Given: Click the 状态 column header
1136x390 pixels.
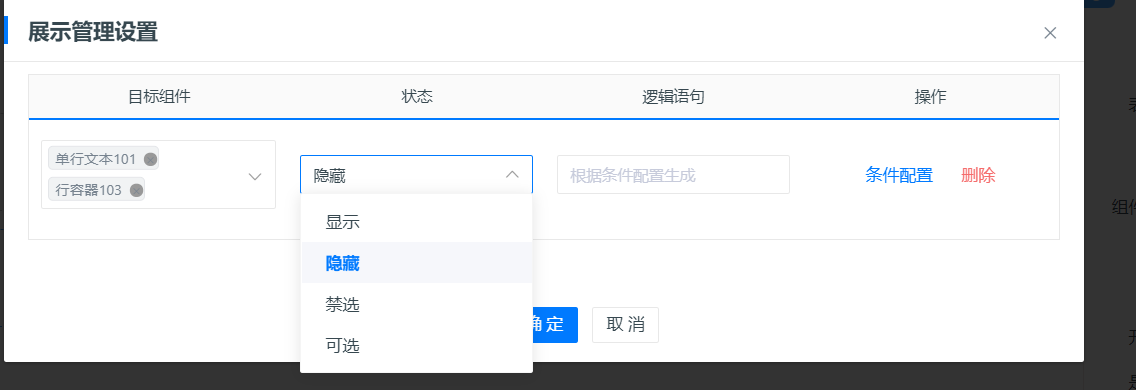Looking at the screenshot, I should coord(417,96).
